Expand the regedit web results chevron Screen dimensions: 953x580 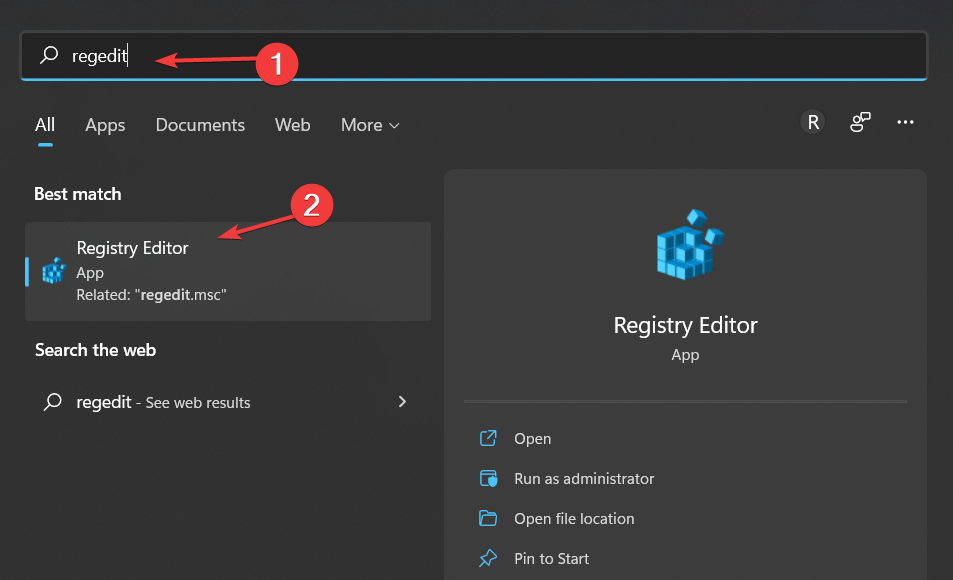tap(402, 401)
